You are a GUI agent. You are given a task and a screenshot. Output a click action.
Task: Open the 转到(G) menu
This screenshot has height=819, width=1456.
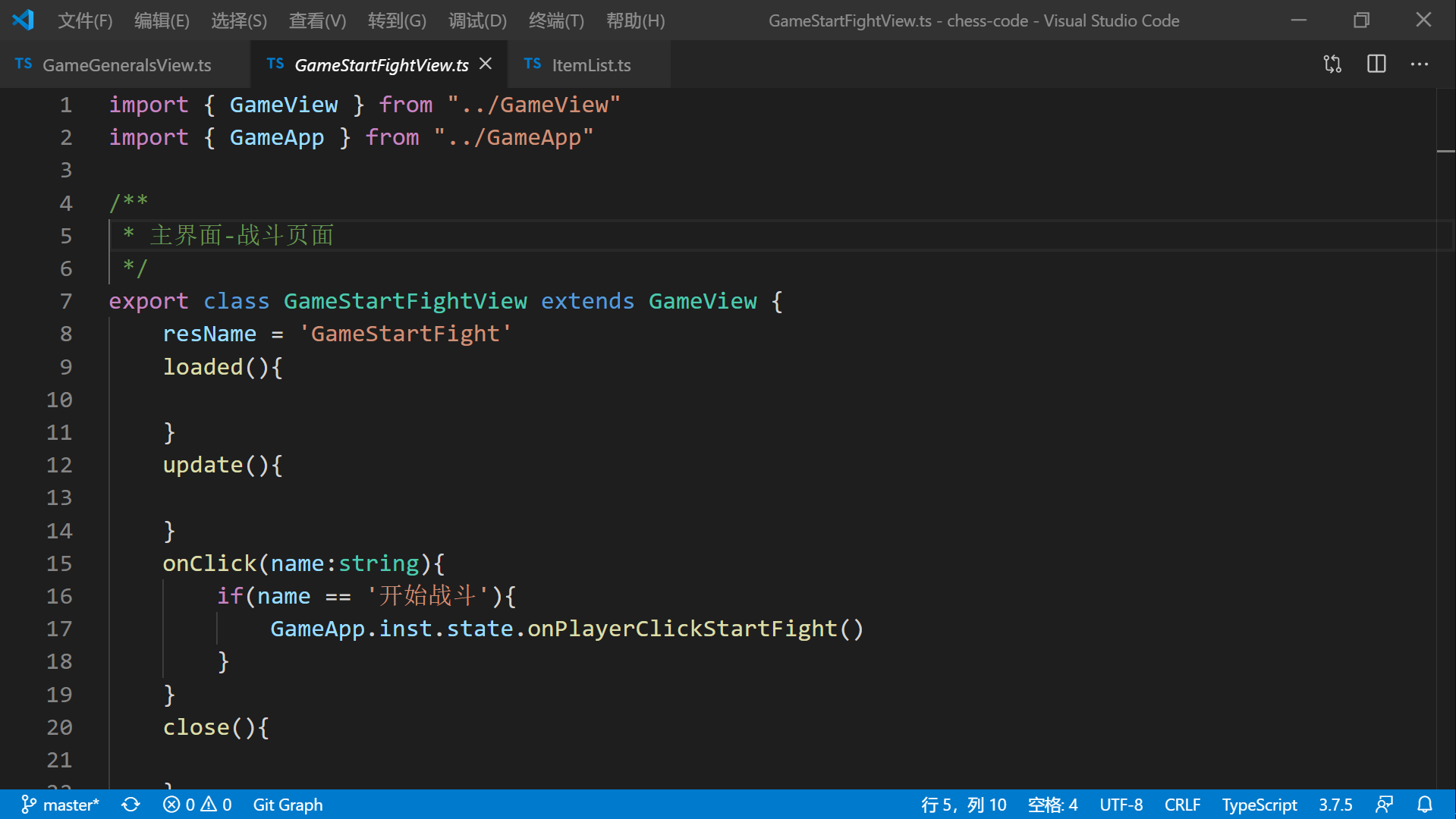(x=397, y=20)
